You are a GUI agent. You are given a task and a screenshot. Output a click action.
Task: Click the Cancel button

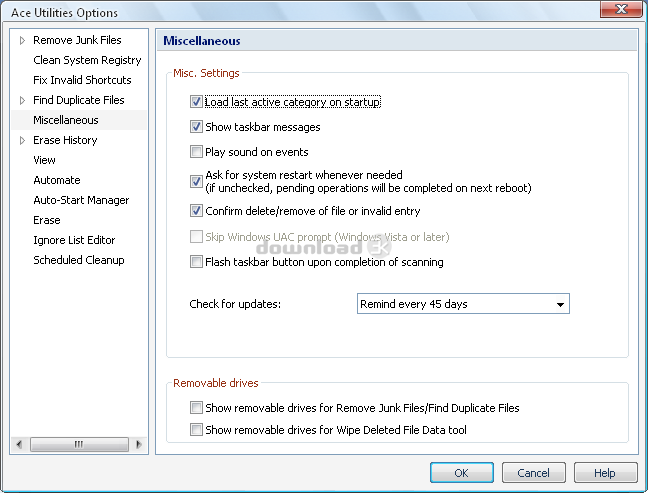tap(534, 473)
